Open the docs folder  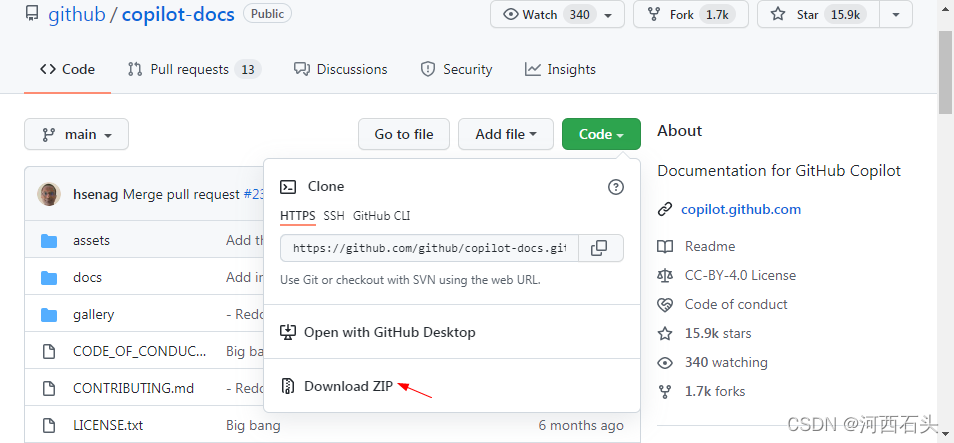click(x=87, y=277)
